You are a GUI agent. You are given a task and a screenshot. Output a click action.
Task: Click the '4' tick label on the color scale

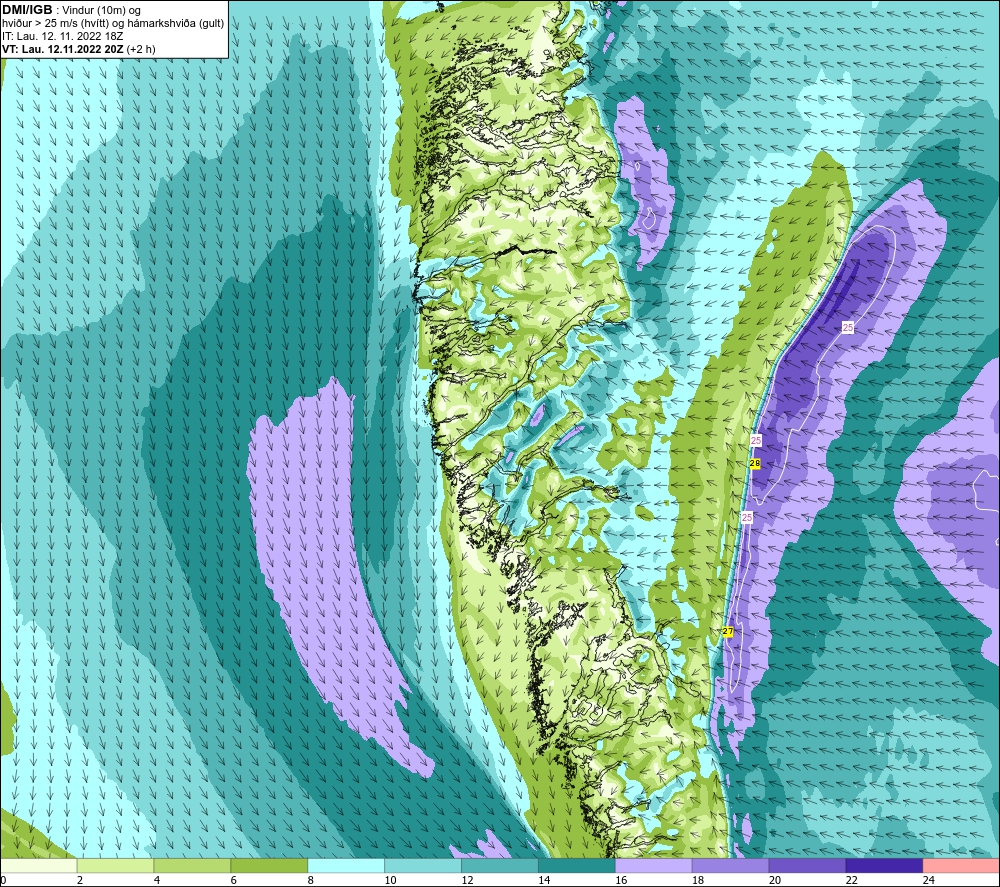pos(157,880)
